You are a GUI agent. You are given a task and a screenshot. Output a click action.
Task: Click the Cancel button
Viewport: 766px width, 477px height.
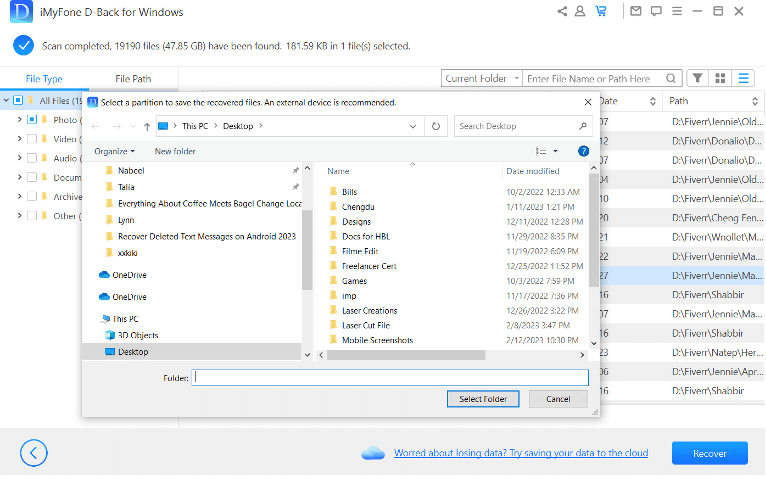[558, 399]
